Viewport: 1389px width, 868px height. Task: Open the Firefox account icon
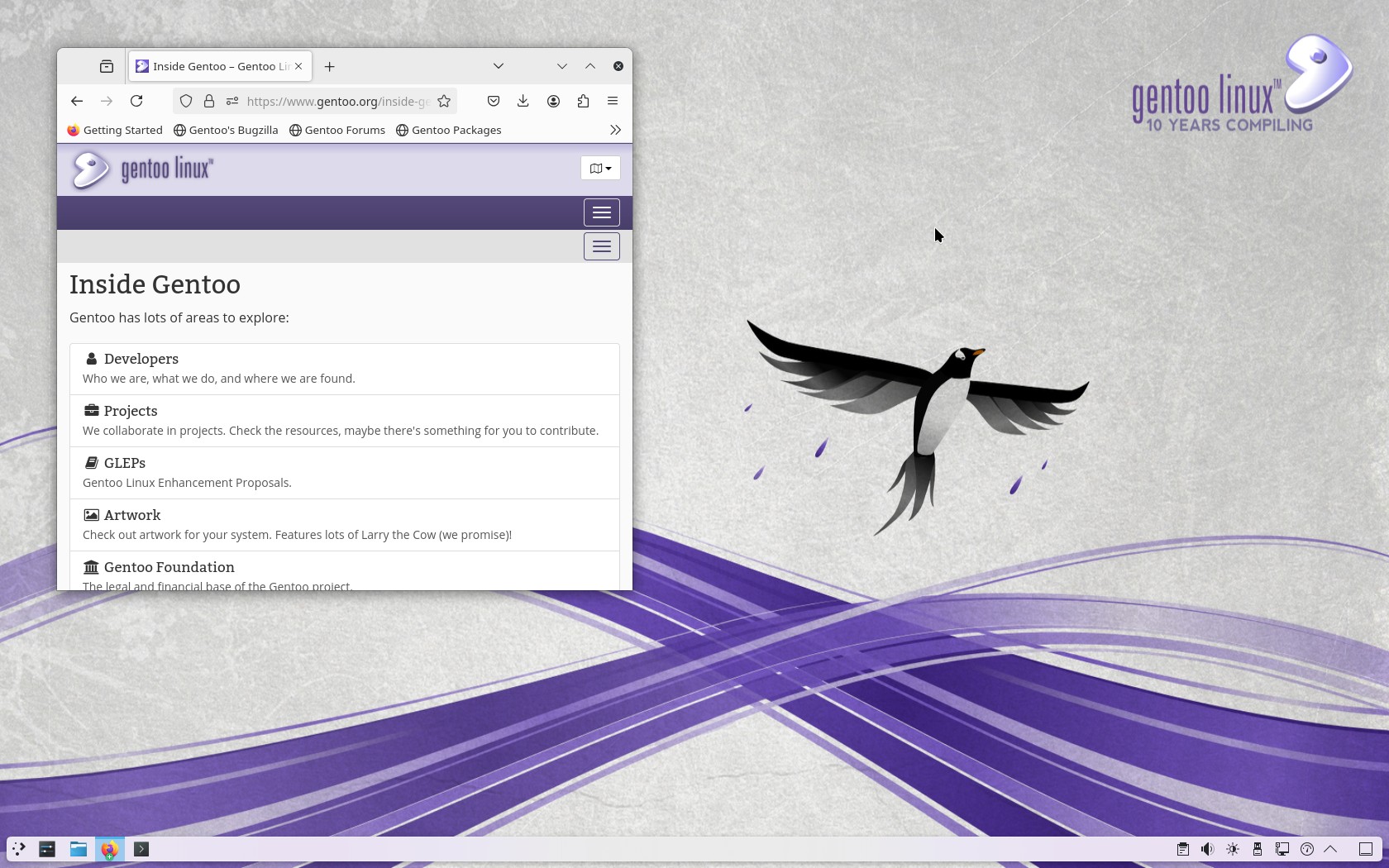click(553, 101)
